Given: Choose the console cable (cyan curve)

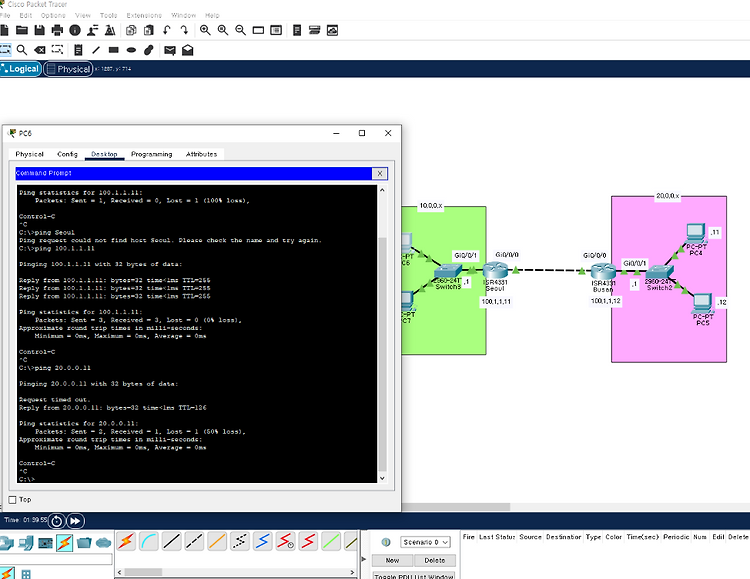Looking at the screenshot, I should tap(149, 542).
